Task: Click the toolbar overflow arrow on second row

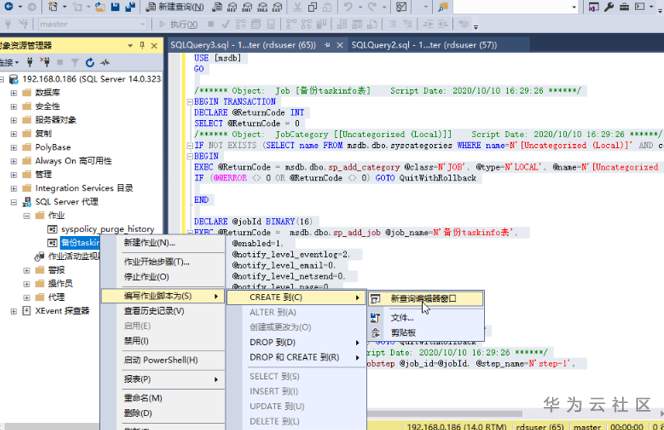Action: point(476,27)
